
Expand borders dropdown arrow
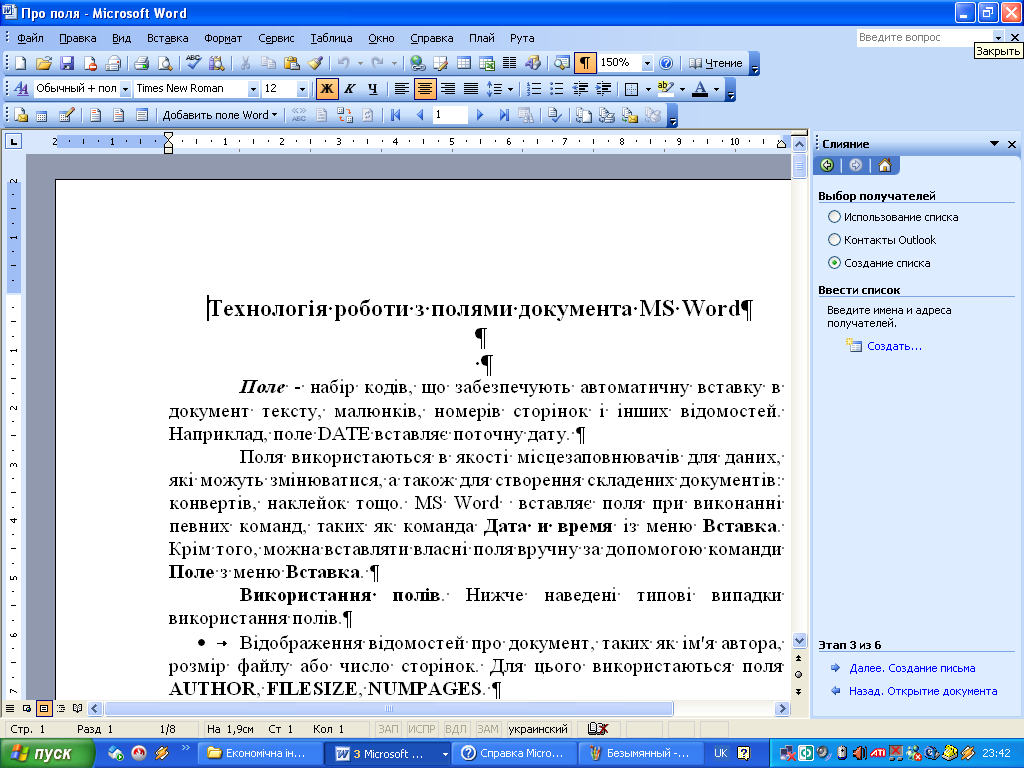(648, 89)
